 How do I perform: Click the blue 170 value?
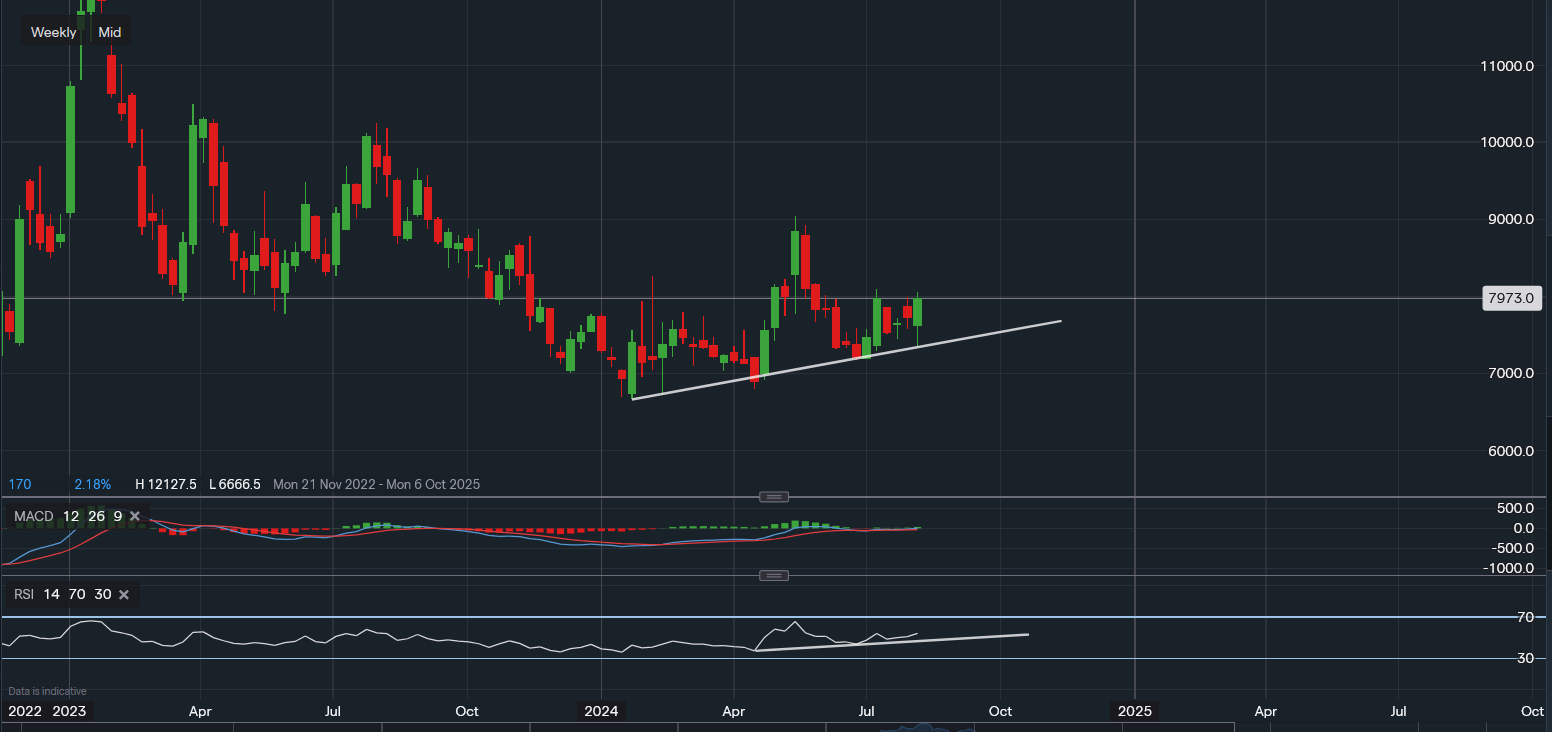pos(19,484)
